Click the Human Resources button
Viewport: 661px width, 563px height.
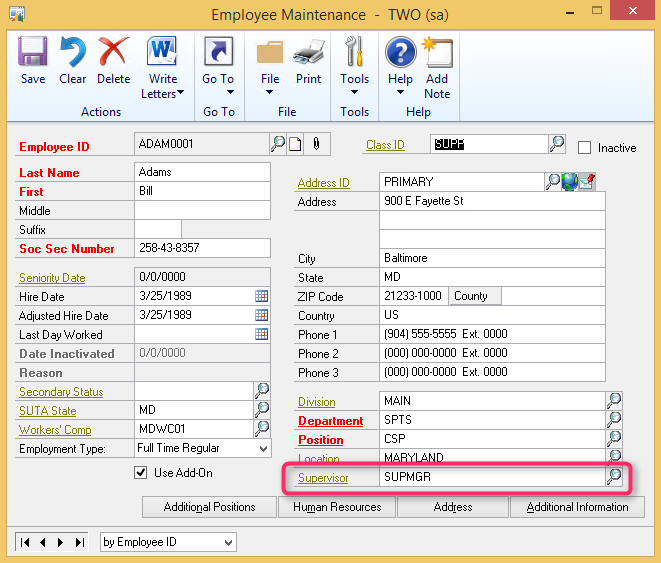[x=337, y=507]
